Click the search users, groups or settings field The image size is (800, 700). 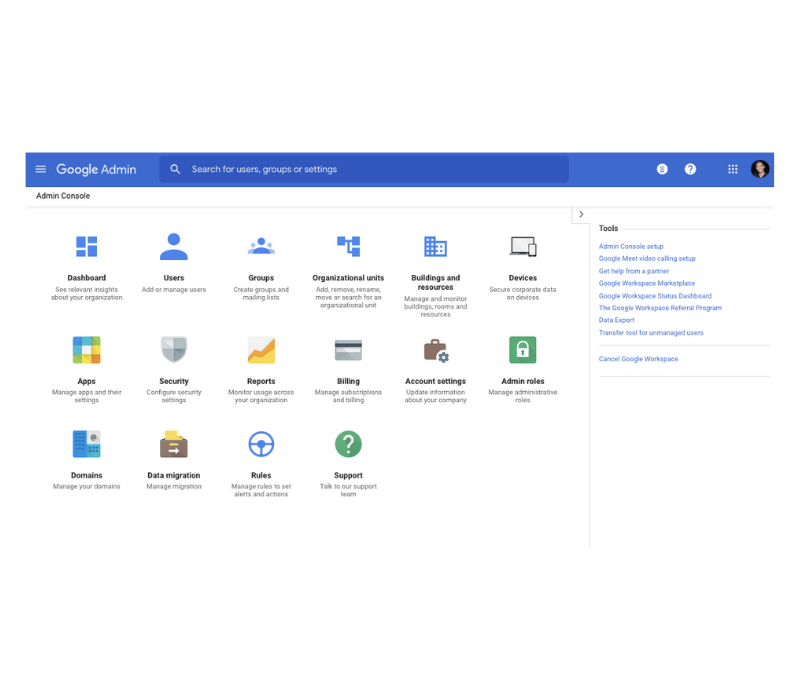coord(370,170)
